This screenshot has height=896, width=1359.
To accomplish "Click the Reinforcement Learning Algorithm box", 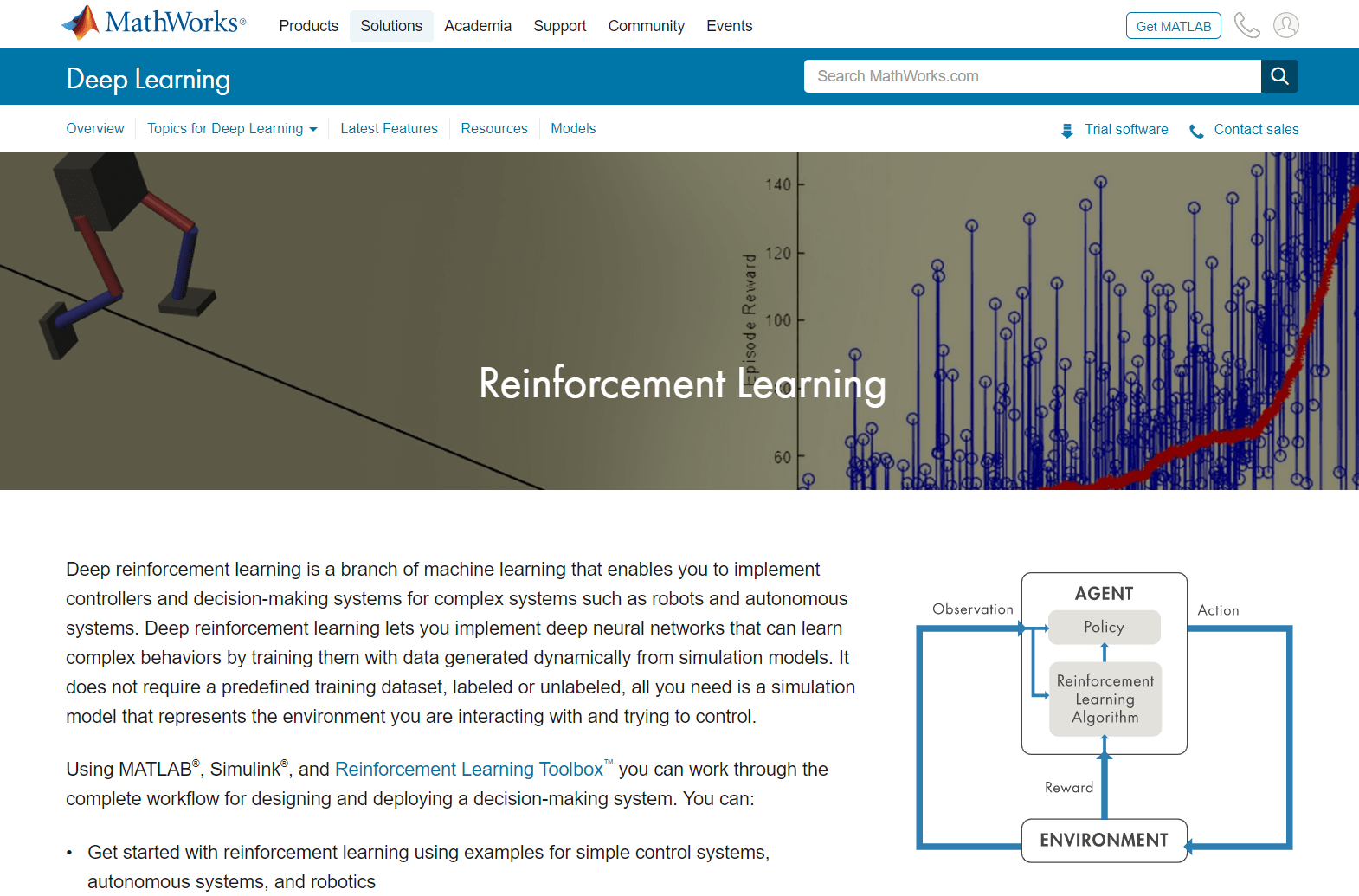I will (x=1105, y=699).
